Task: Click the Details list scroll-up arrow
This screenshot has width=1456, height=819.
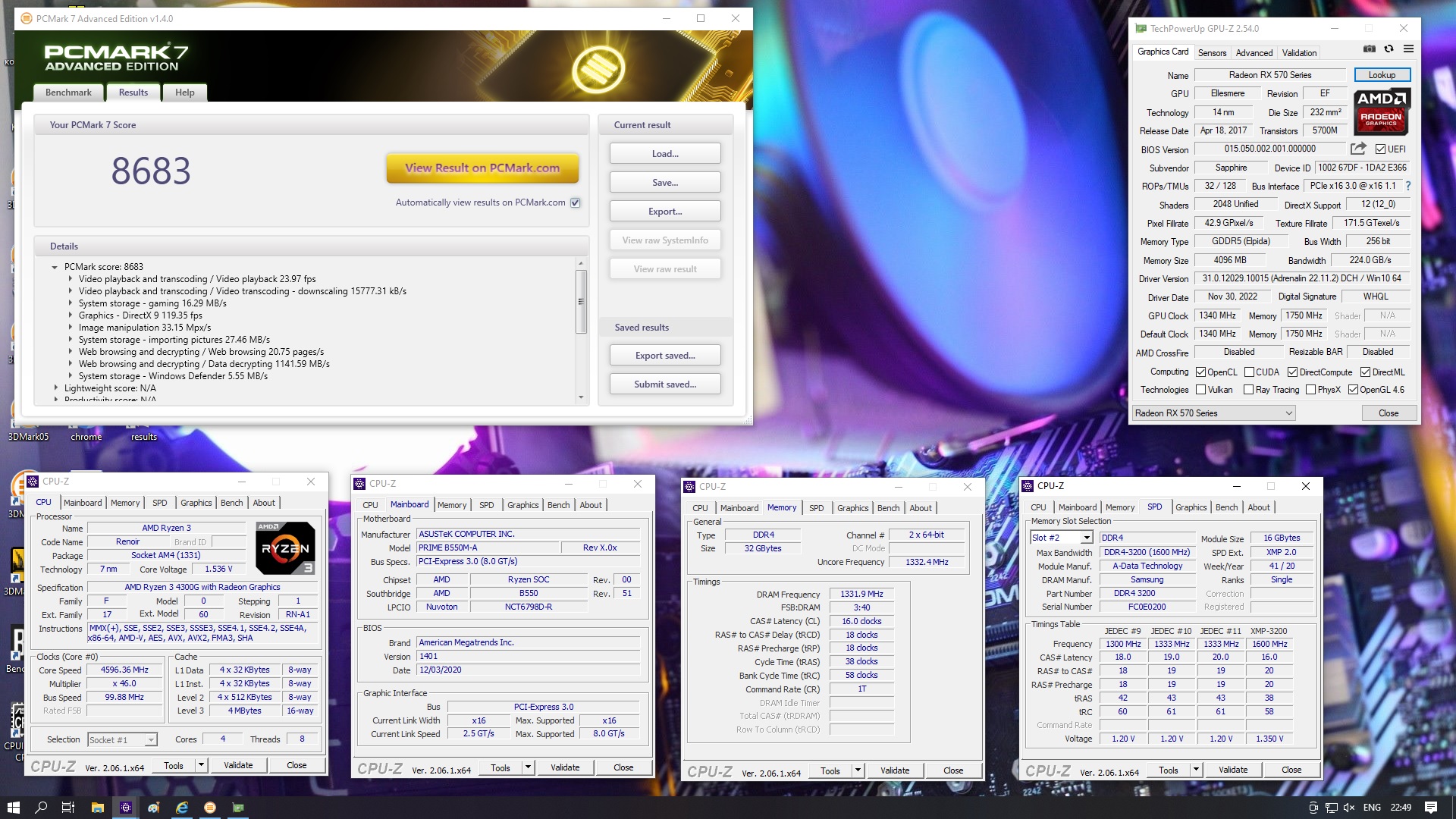Action: [x=581, y=263]
